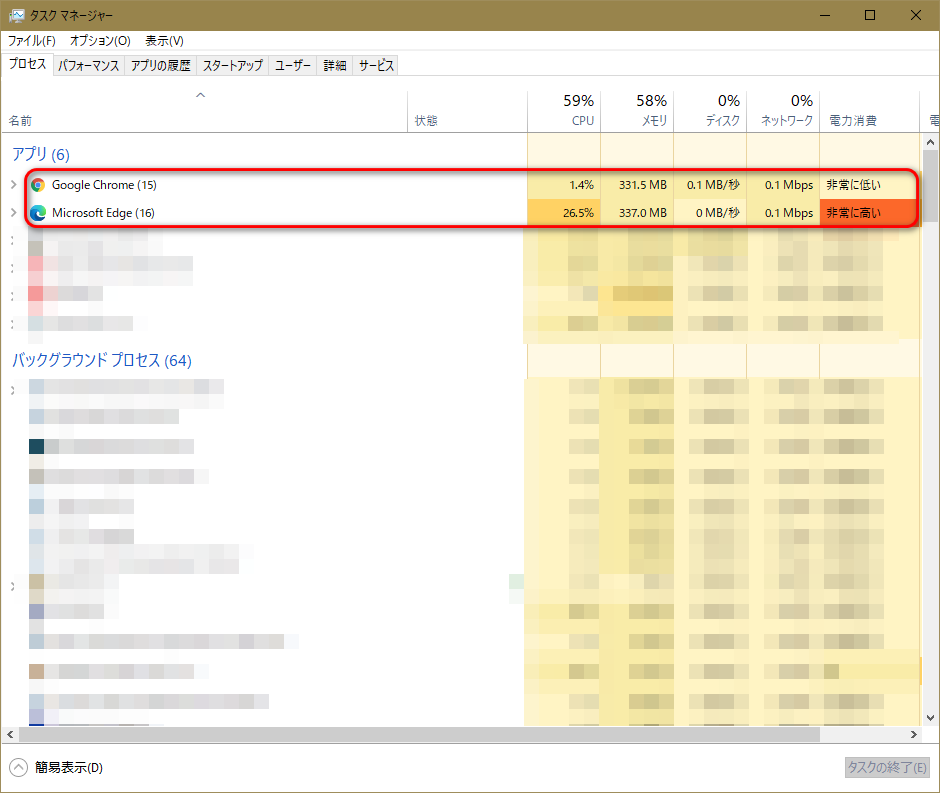Click the Task Manager title bar icon
The image size is (940, 793).
[17, 15]
